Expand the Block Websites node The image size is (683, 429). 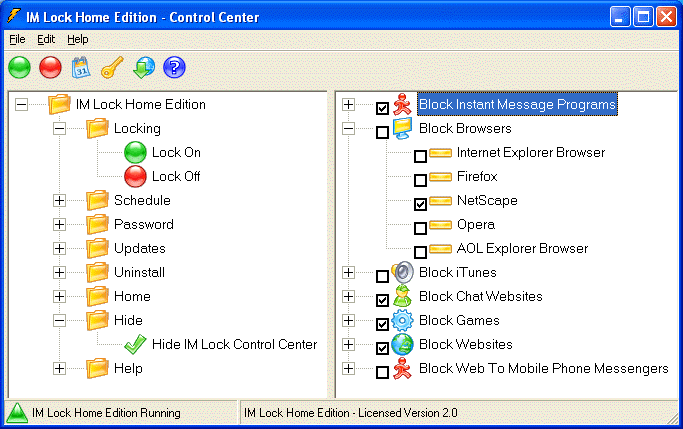[x=348, y=344]
